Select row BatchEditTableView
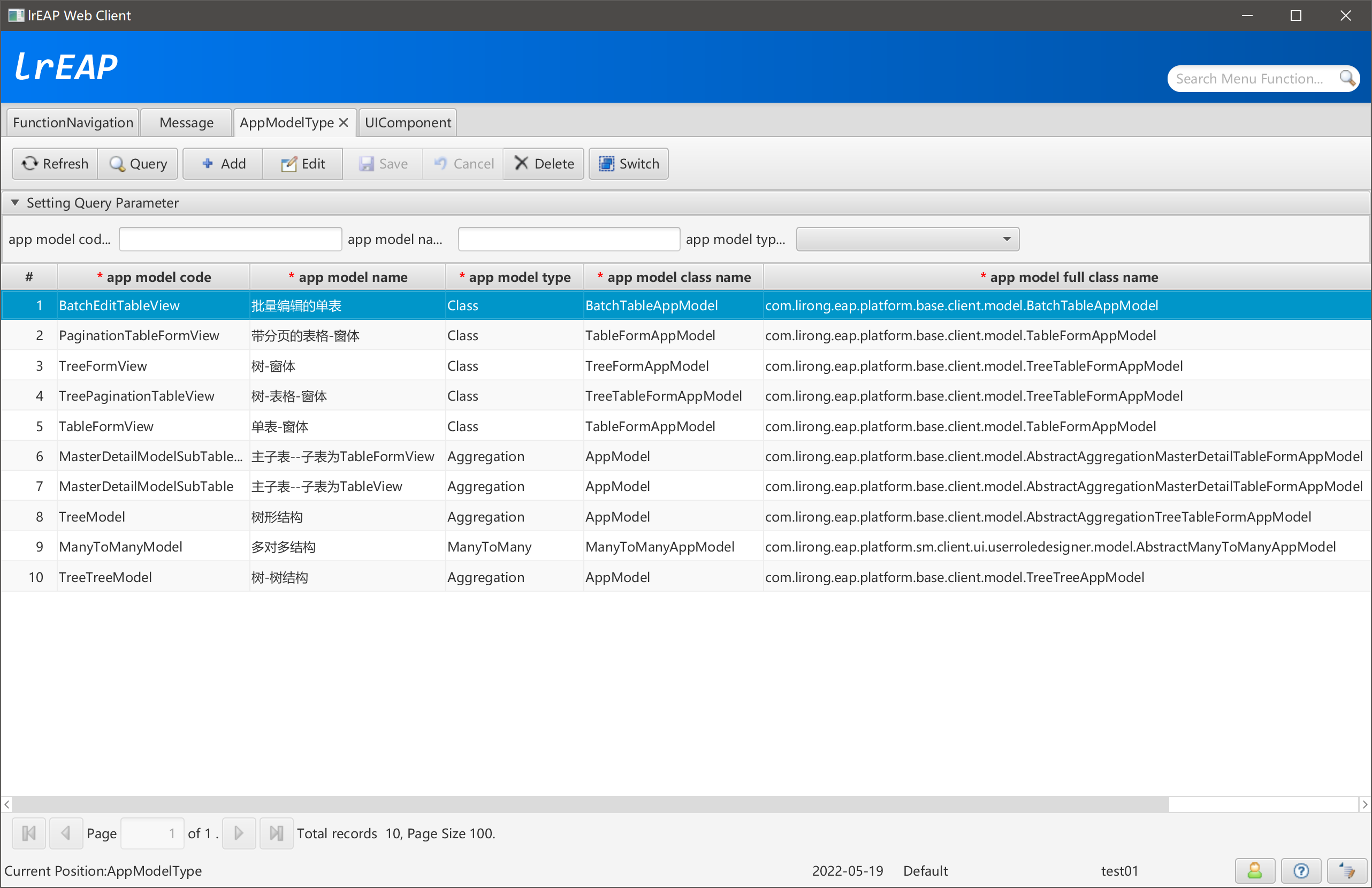Viewport: 1372px width, 888px height. click(x=686, y=305)
